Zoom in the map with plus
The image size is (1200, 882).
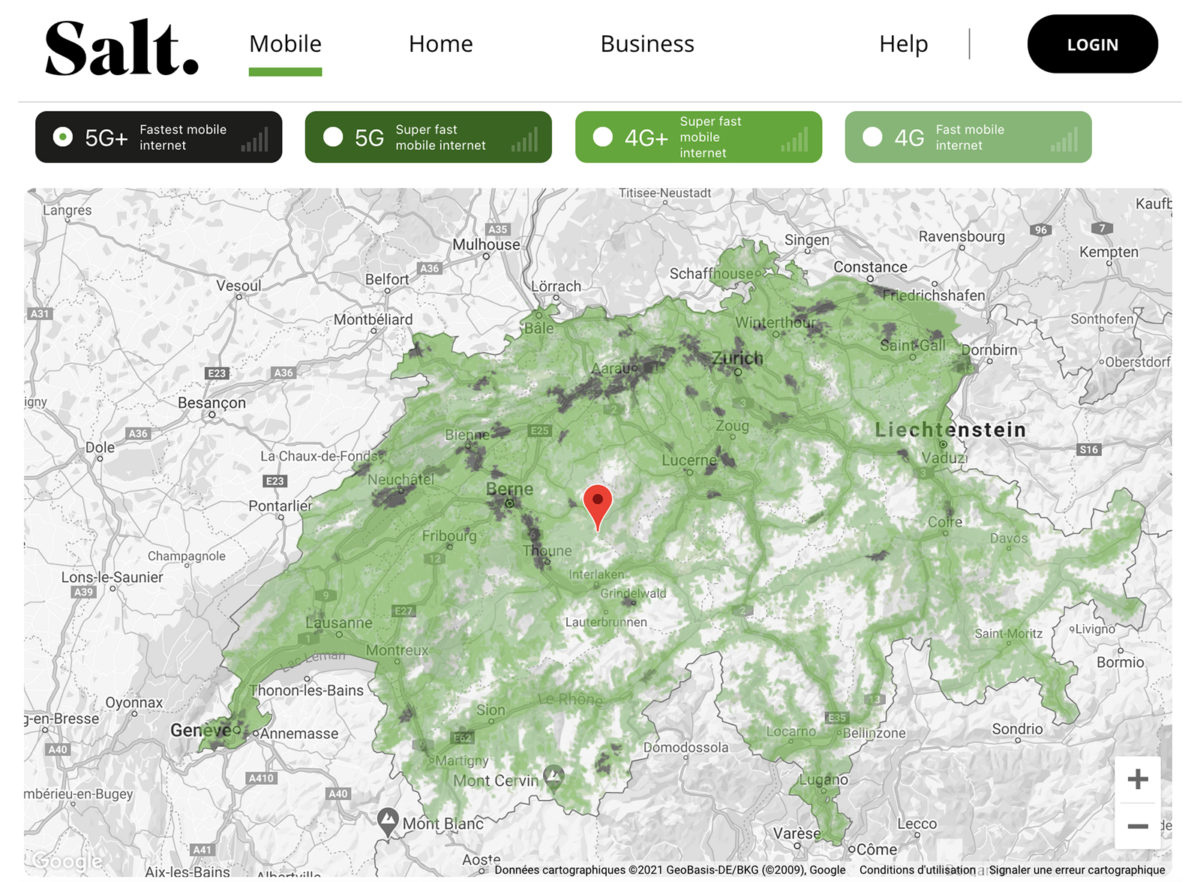[1138, 779]
